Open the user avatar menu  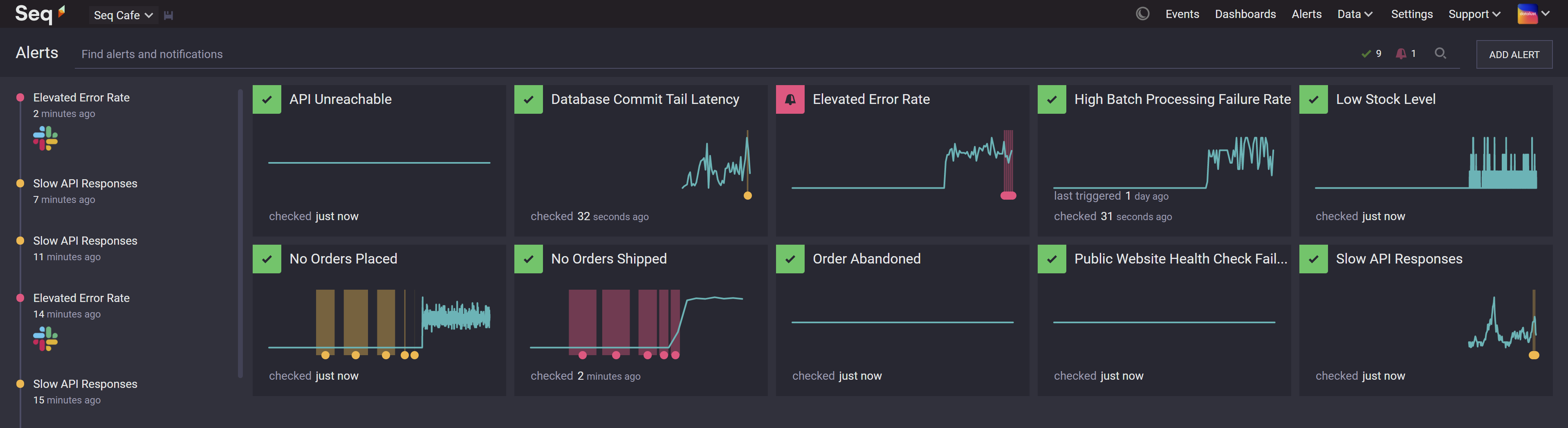(x=1533, y=14)
